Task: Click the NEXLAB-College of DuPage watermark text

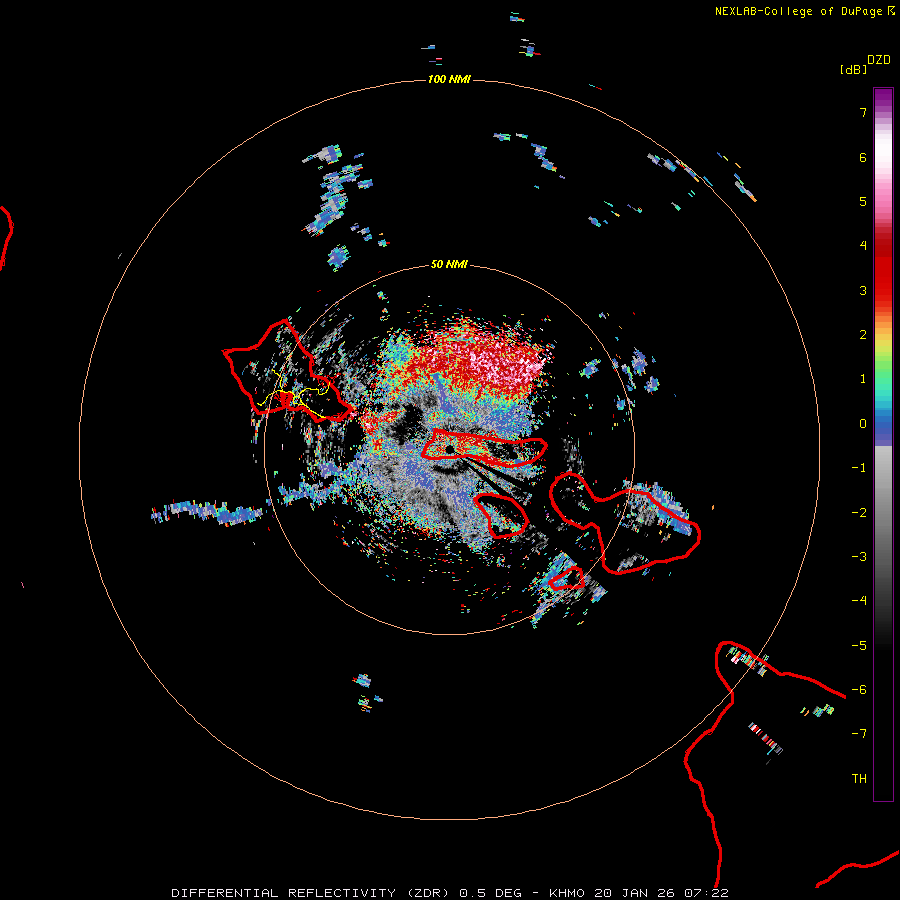Action: coord(798,11)
